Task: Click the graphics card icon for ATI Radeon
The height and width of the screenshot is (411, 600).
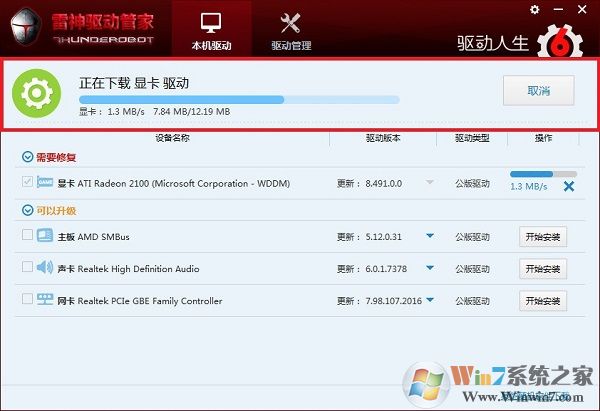Action: 45,182
